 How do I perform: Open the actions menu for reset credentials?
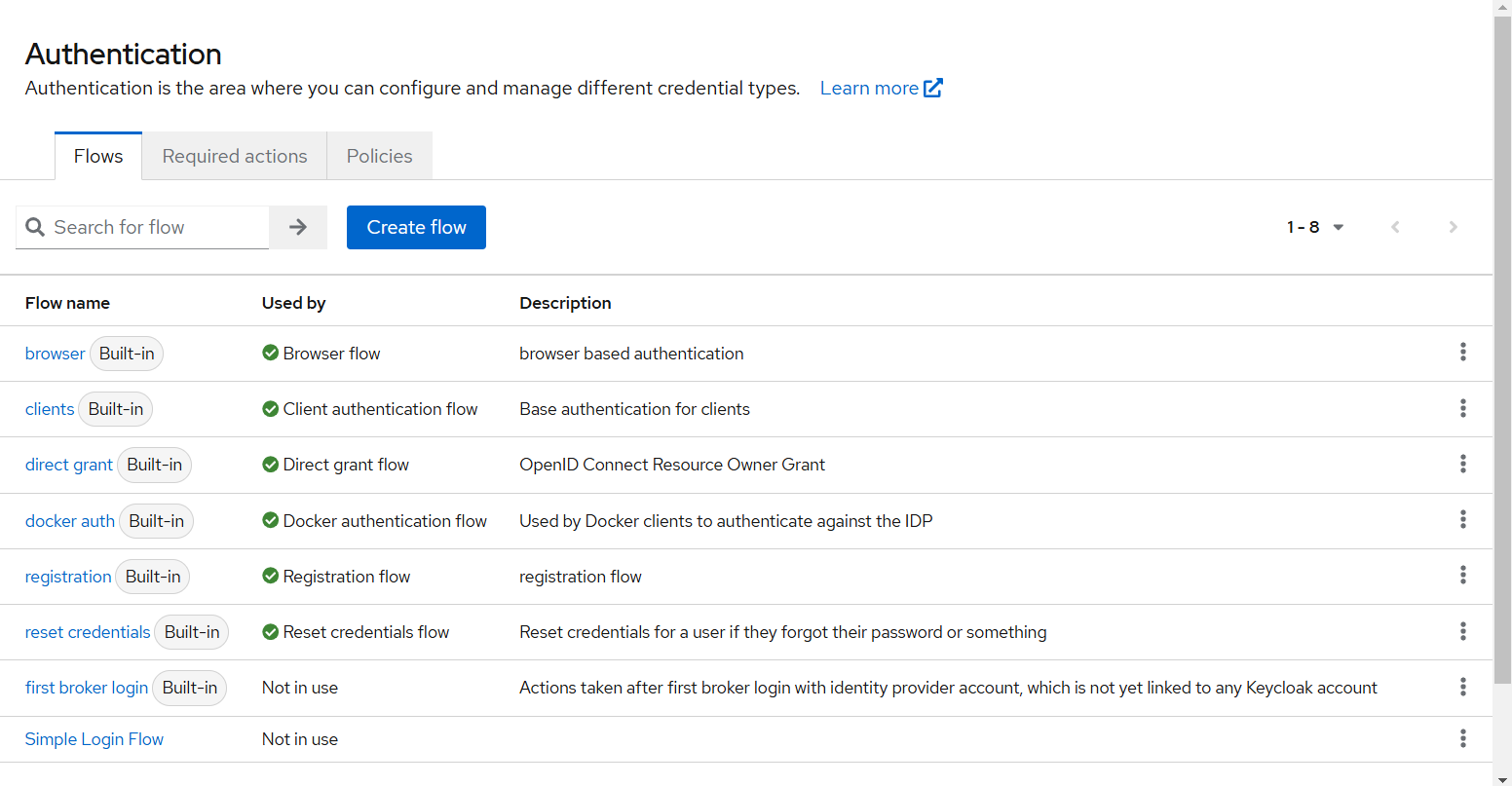pos(1463,631)
